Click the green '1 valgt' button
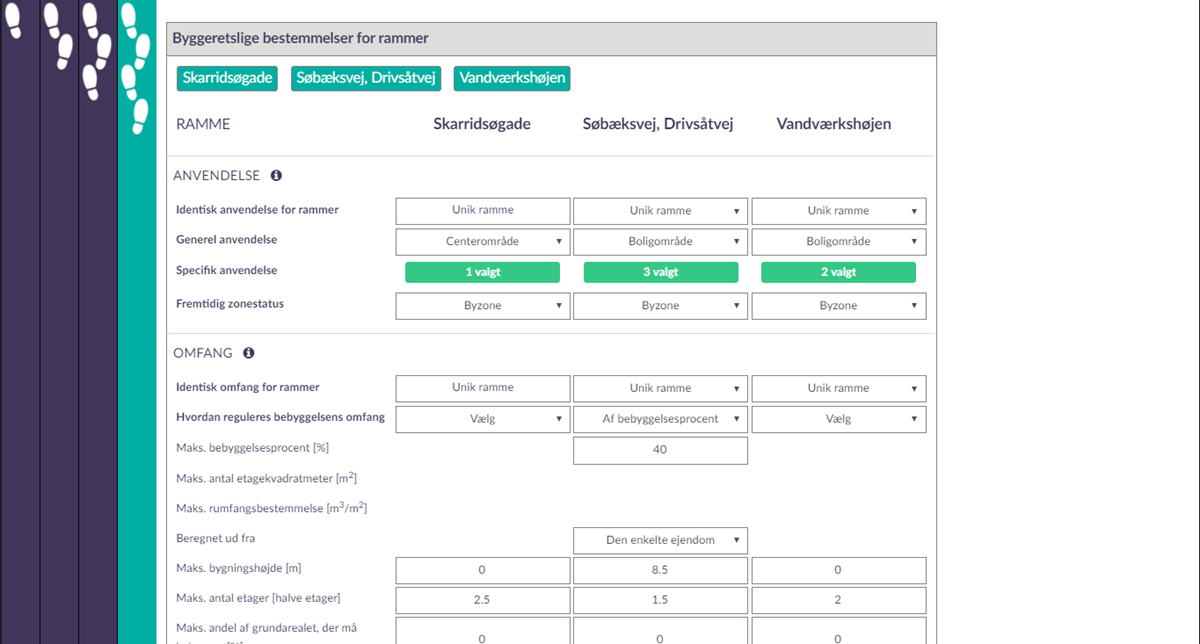This screenshot has width=1200, height=644. [x=483, y=273]
